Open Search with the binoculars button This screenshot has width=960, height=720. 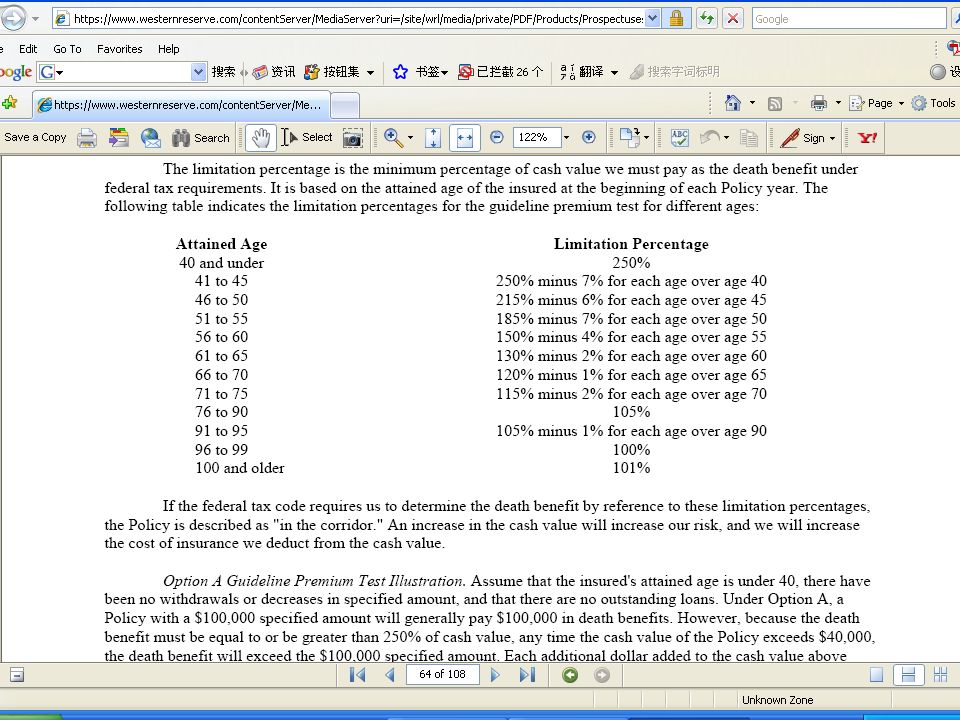click(x=200, y=138)
